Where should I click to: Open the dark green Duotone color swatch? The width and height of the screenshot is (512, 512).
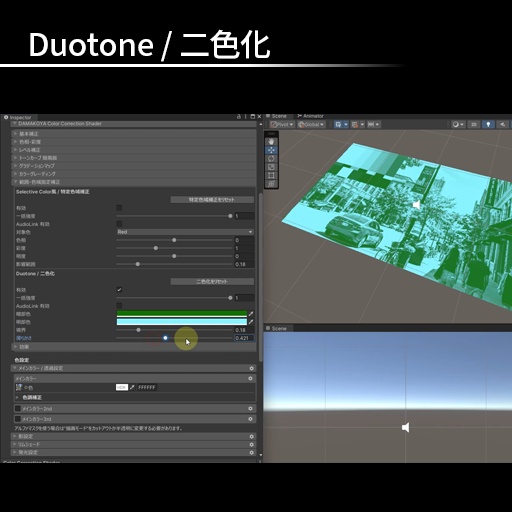pos(182,314)
